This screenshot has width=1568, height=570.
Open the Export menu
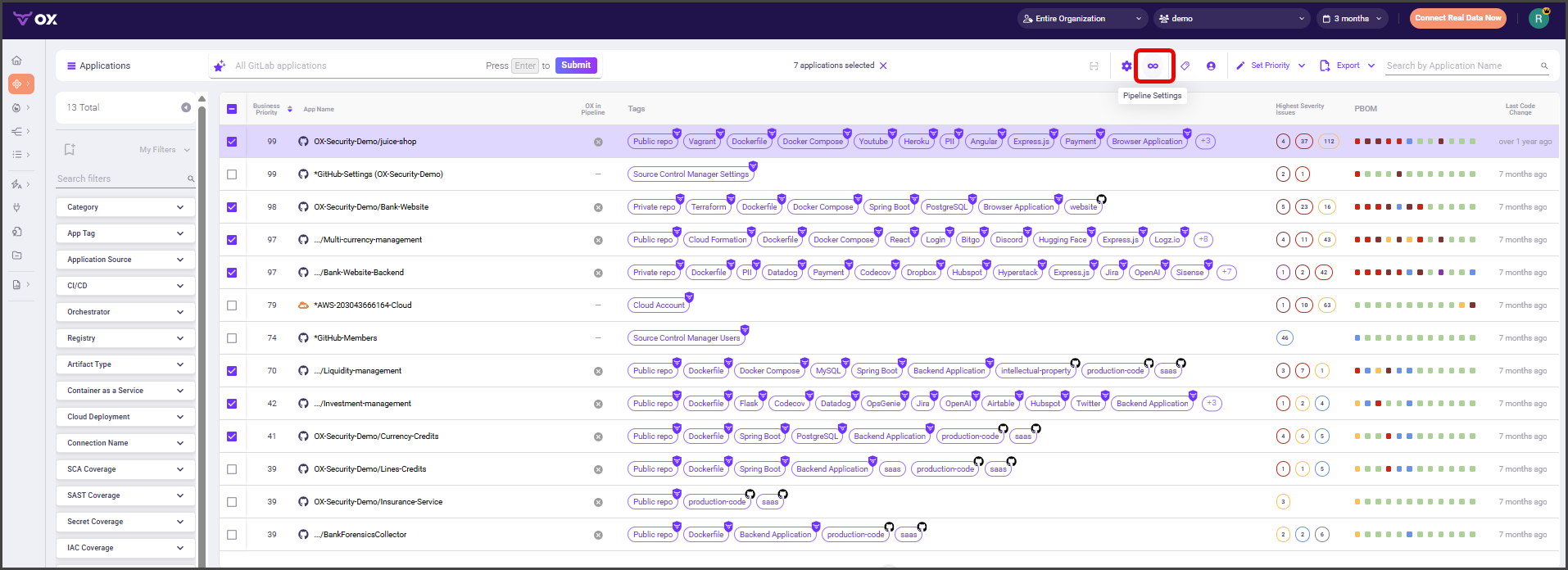tap(1348, 66)
